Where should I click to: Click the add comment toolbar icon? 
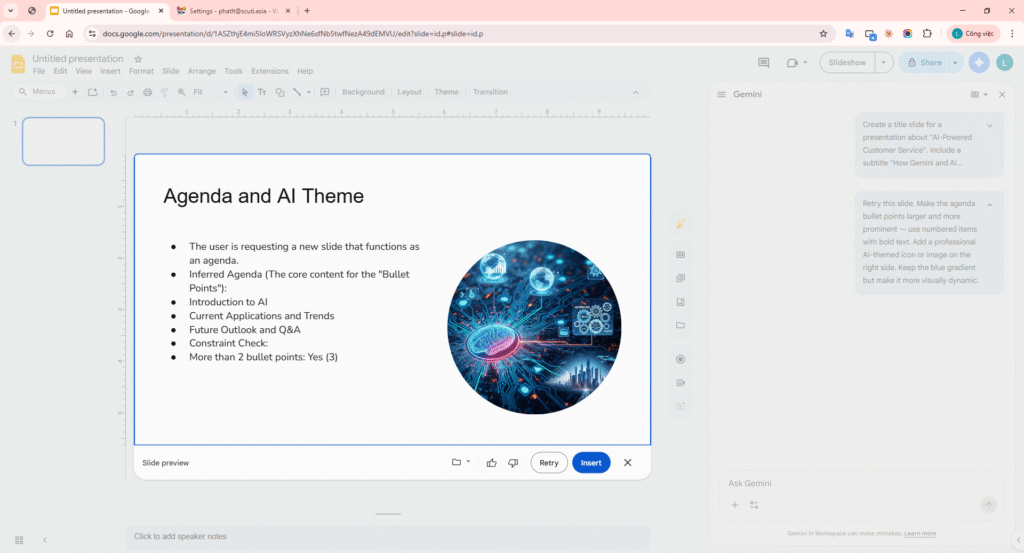[x=325, y=92]
